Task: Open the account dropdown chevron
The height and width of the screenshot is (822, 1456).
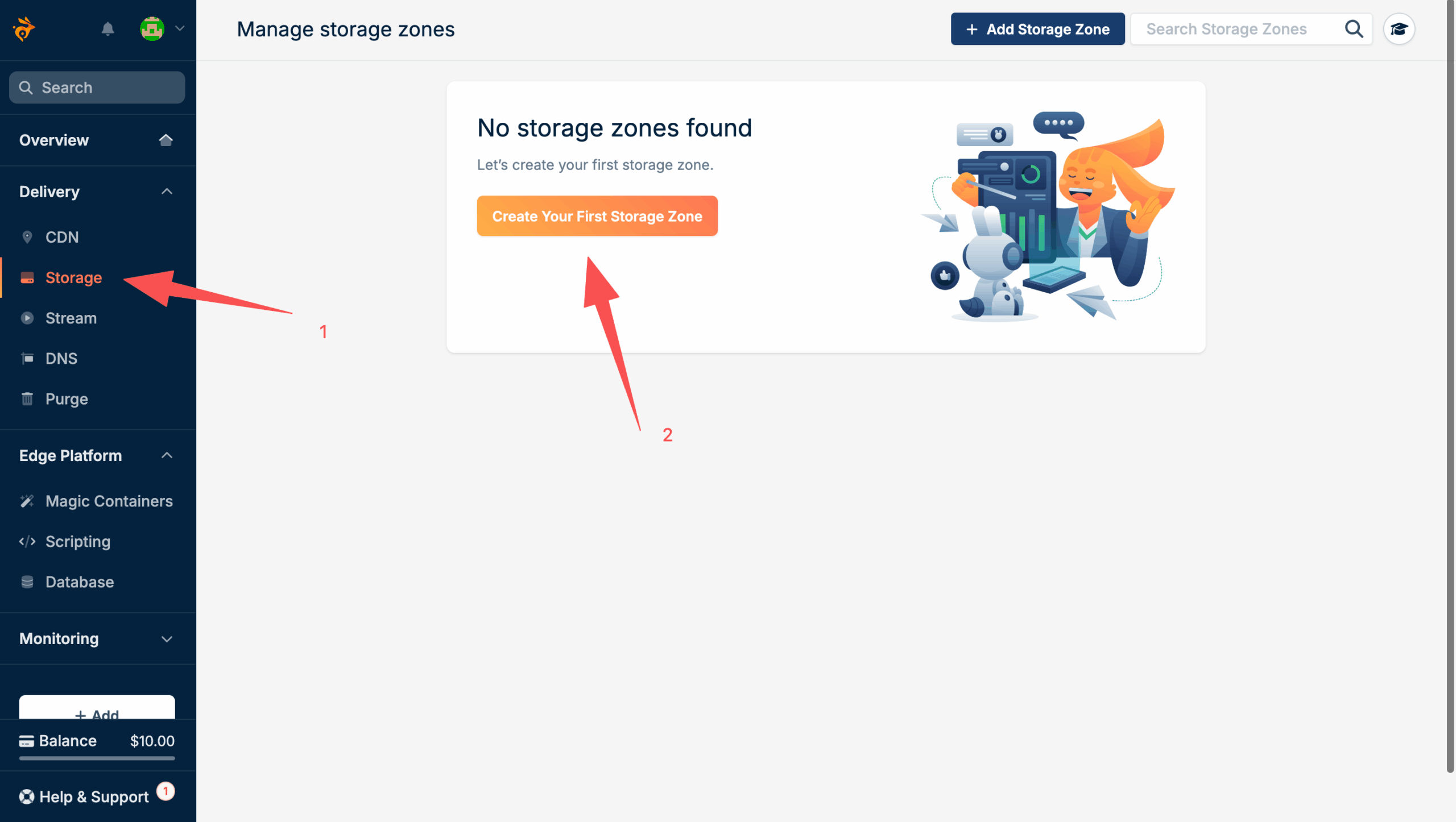Action: (180, 28)
